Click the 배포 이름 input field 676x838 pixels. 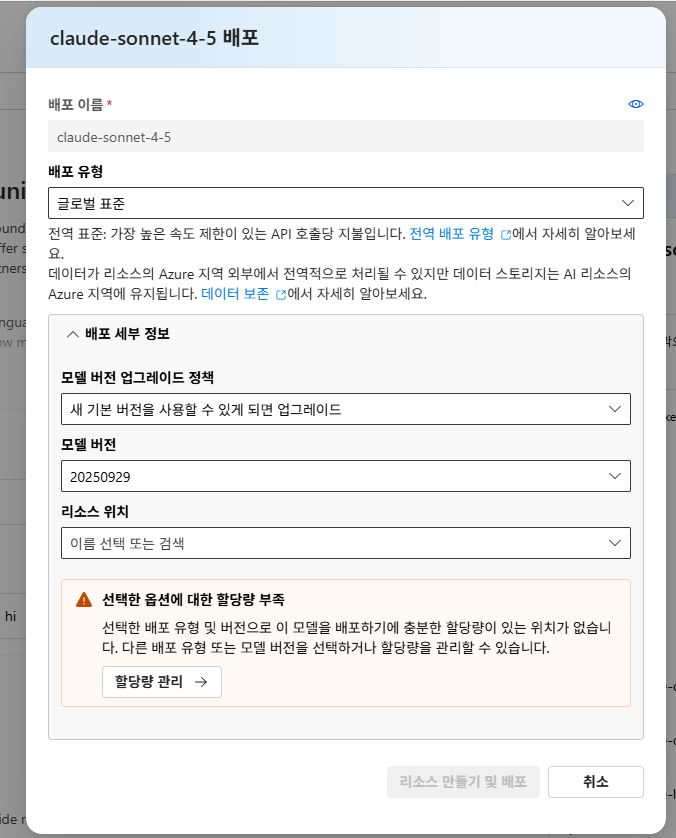click(x=346, y=136)
